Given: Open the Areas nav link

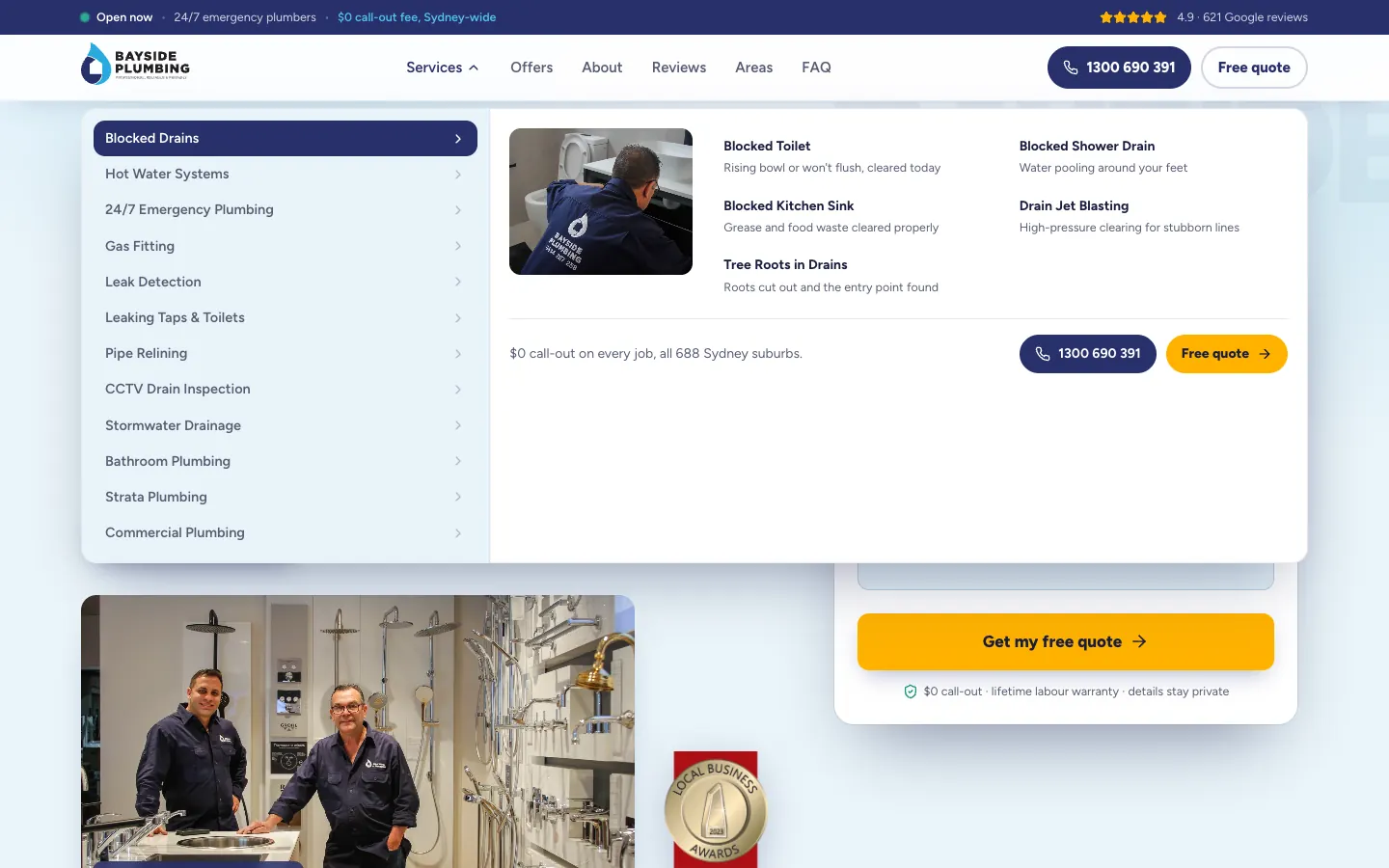Looking at the screenshot, I should 753,68.
